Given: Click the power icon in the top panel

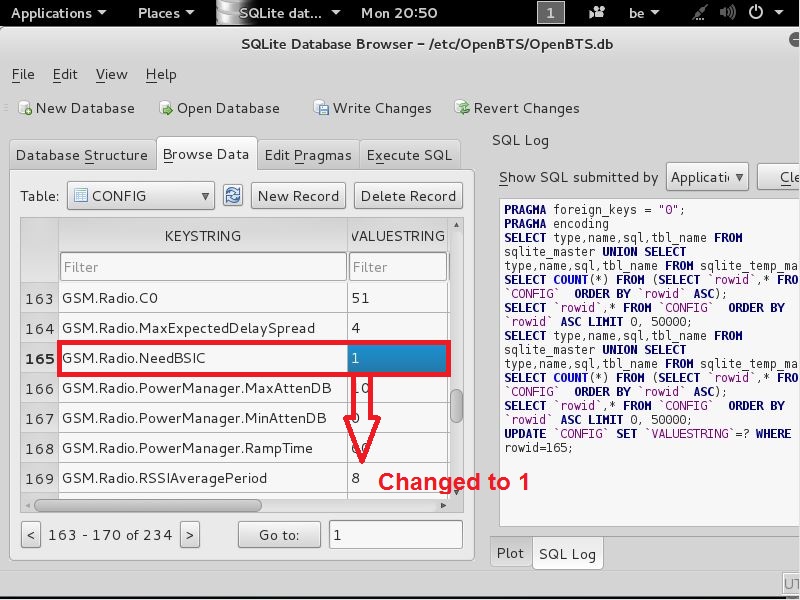Looking at the screenshot, I should tap(756, 12).
